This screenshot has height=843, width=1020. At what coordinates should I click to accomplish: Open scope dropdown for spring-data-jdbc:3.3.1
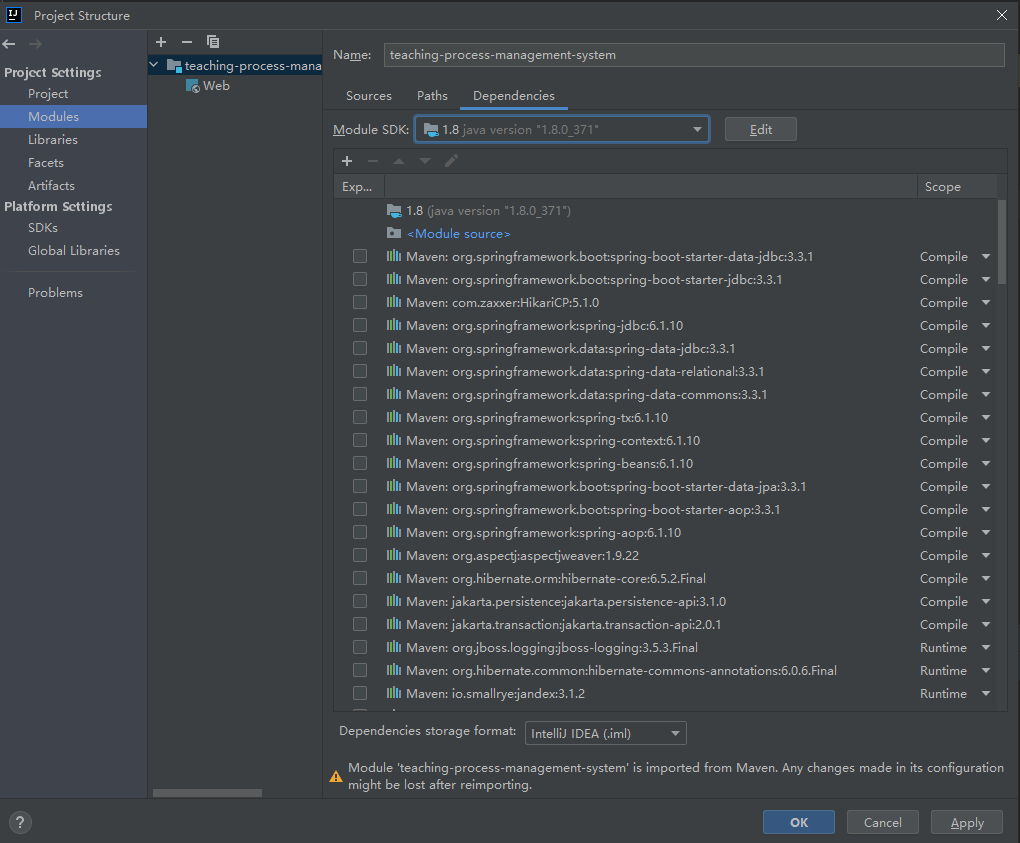(986, 349)
